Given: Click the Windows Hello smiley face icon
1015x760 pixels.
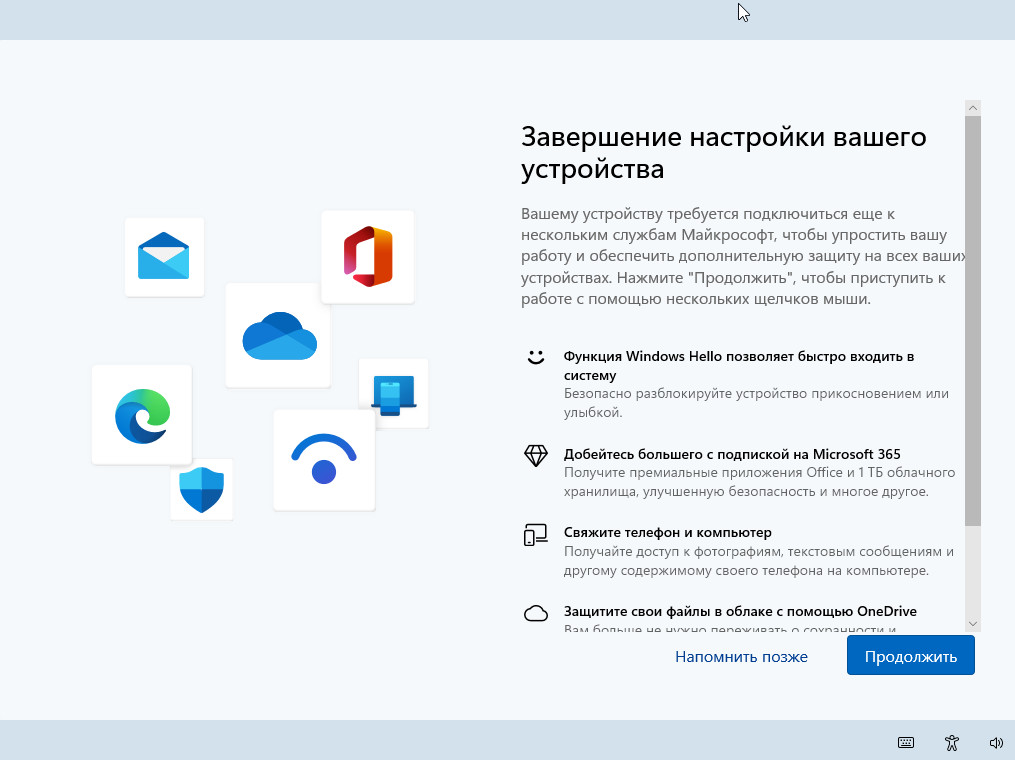Looking at the screenshot, I should (535, 357).
